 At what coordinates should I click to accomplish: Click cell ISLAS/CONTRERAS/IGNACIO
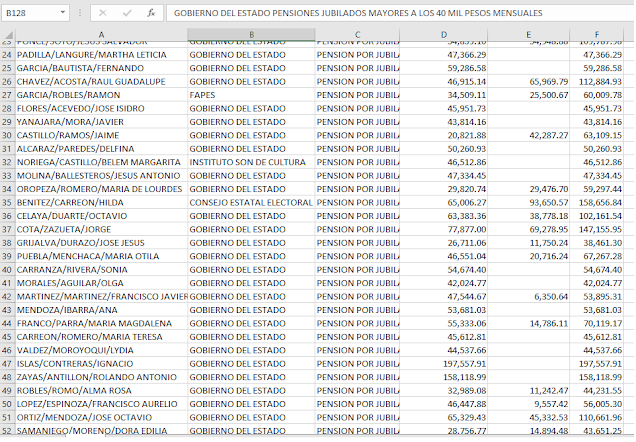(x=101, y=364)
